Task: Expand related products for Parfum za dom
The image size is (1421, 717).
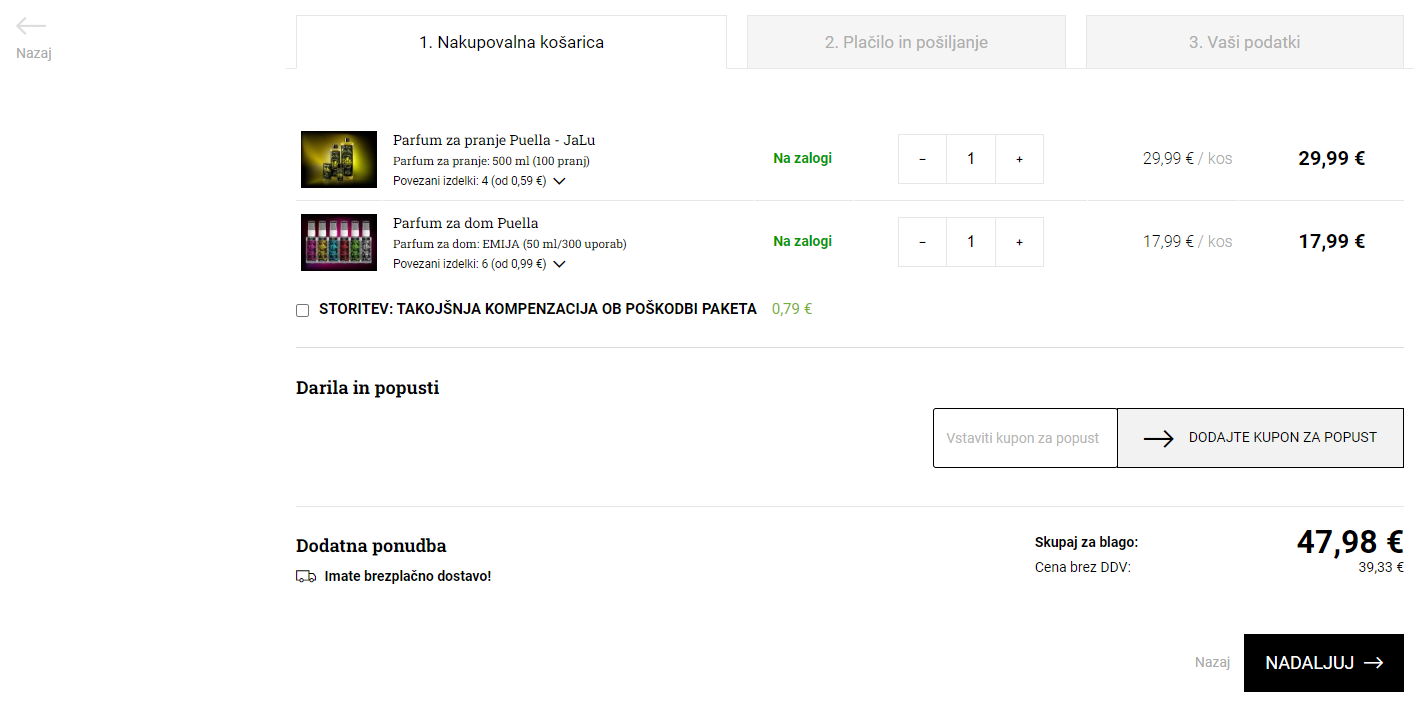Action: (559, 264)
